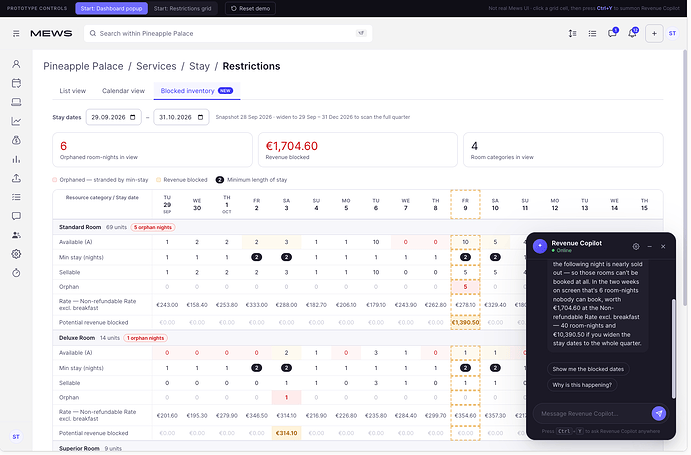This screenshot has height=455, width=691.
Task: Open the bar chart reports sidebar icon
Action: 16,159
